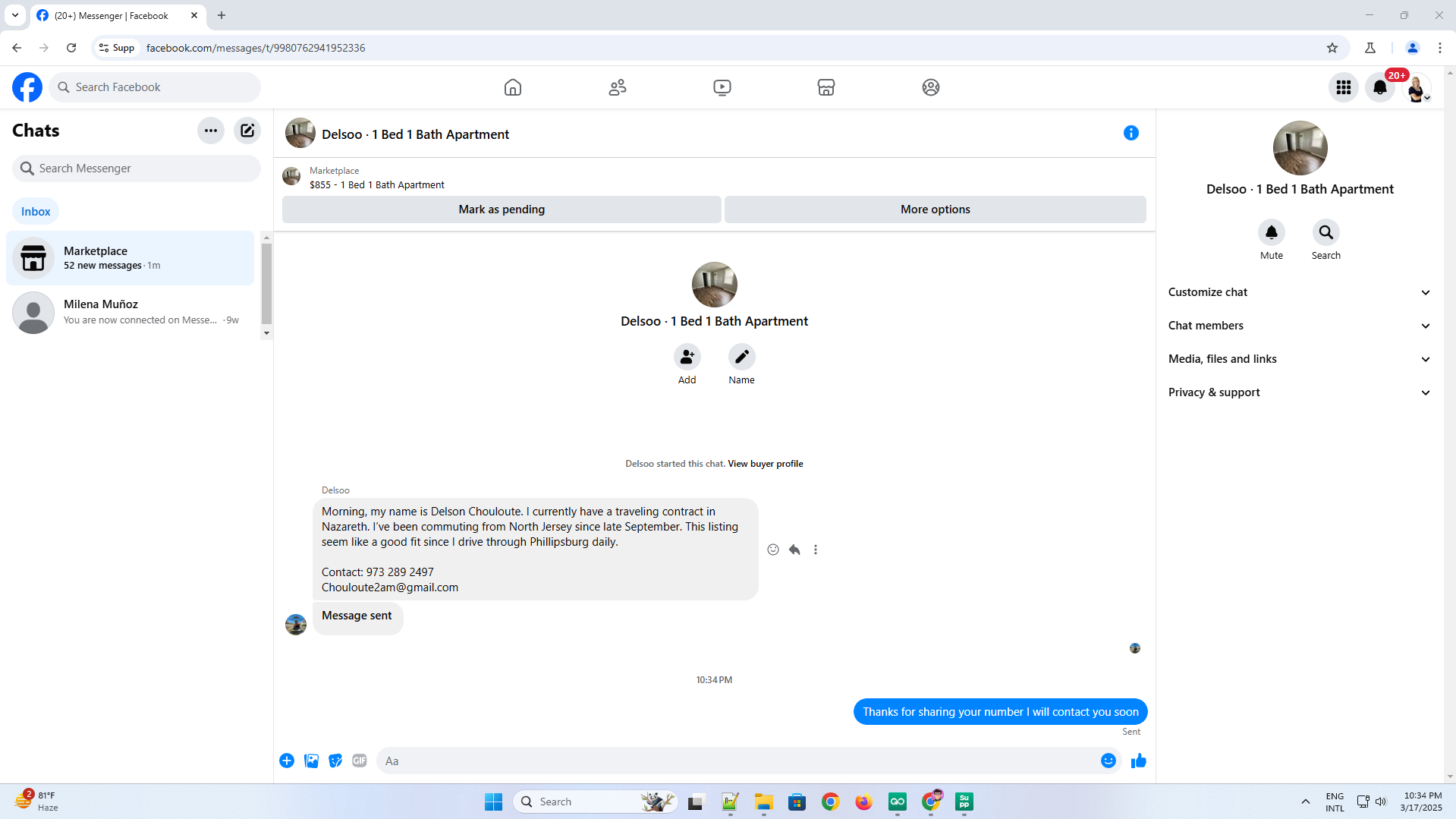Open the Marketplace chat with 52 new messages
Screen dimensions: 1456x819
tap(131, 258)
